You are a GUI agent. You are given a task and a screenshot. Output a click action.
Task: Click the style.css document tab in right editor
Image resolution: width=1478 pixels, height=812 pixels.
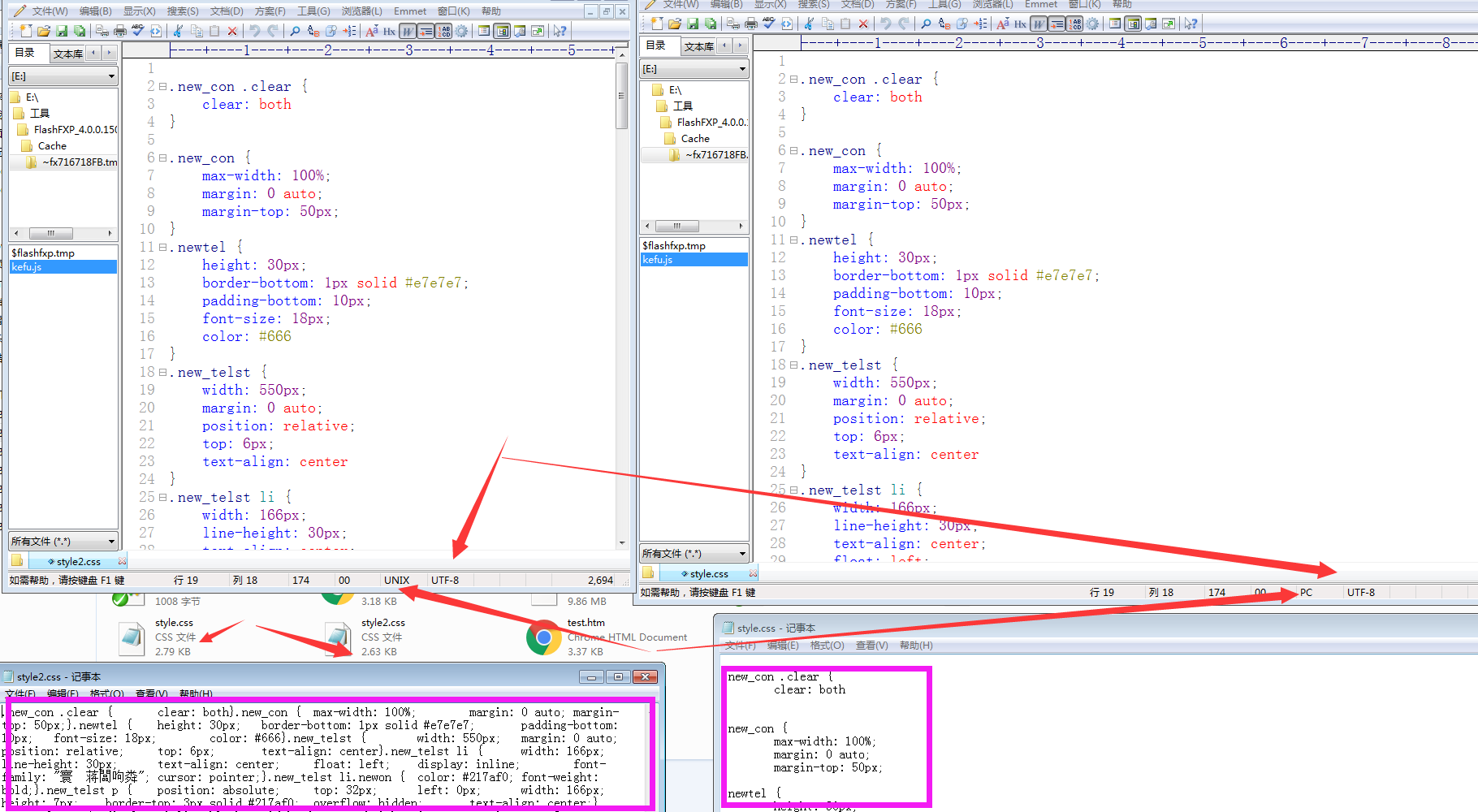[708, 574]
